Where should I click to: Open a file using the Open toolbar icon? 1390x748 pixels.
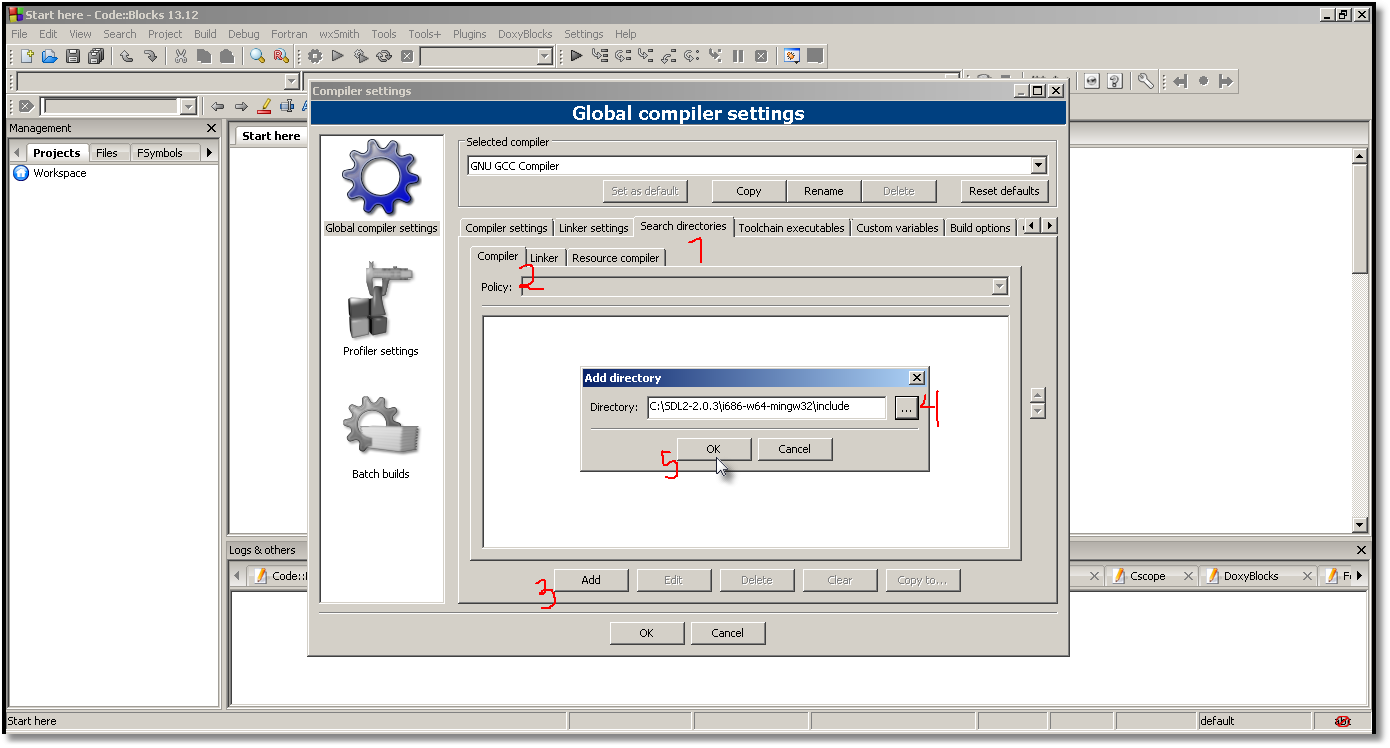[x=49, y=56]
